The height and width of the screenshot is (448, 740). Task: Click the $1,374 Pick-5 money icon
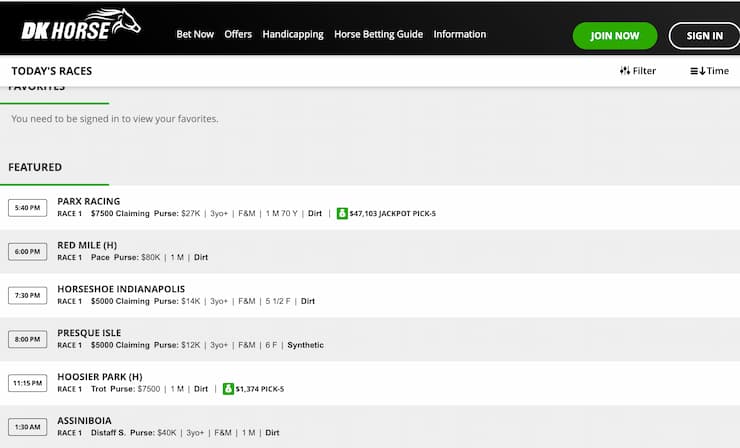(x=228, y=389)
